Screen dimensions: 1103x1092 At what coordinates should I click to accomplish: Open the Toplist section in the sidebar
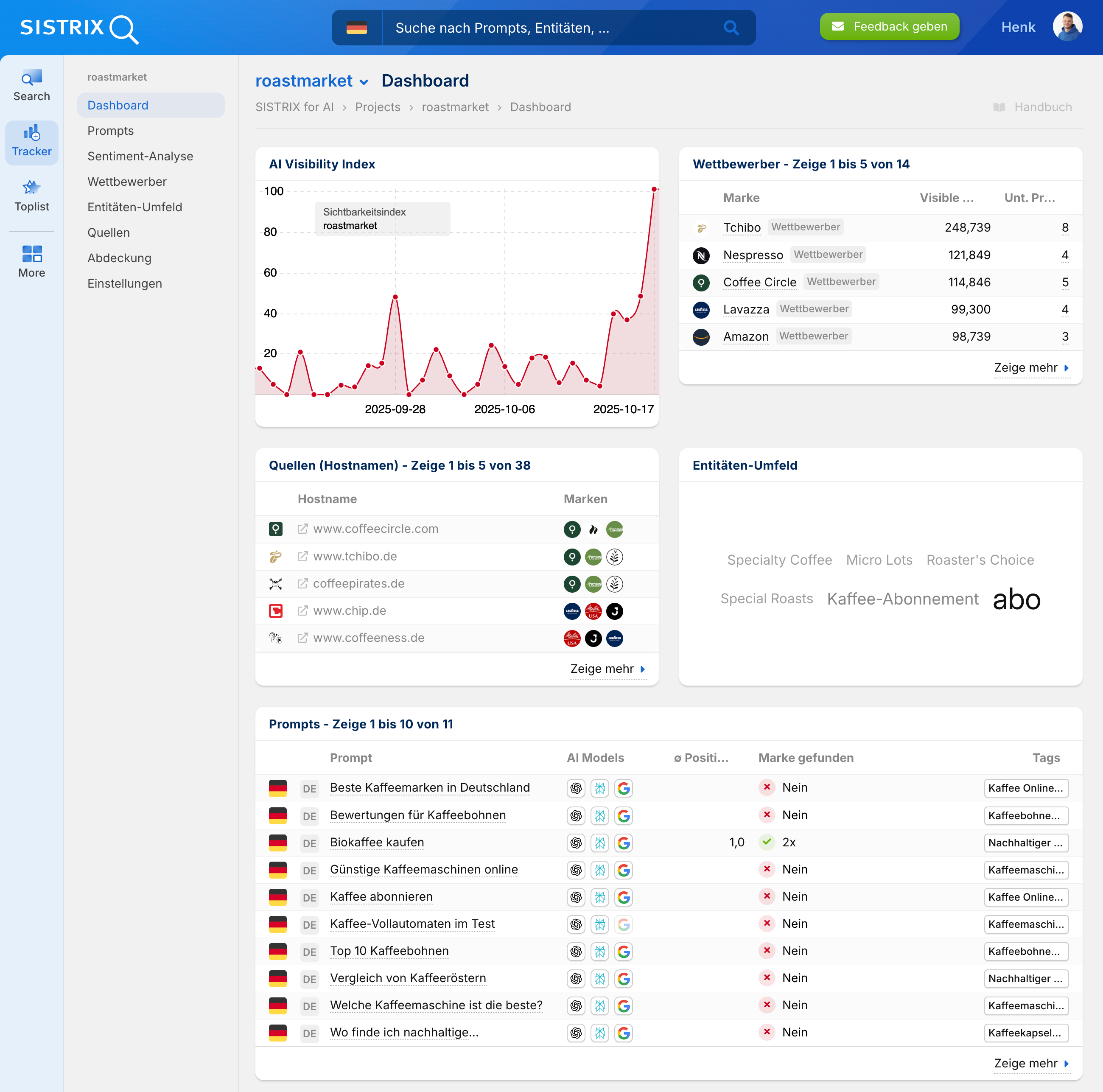[x=31, y=194]
